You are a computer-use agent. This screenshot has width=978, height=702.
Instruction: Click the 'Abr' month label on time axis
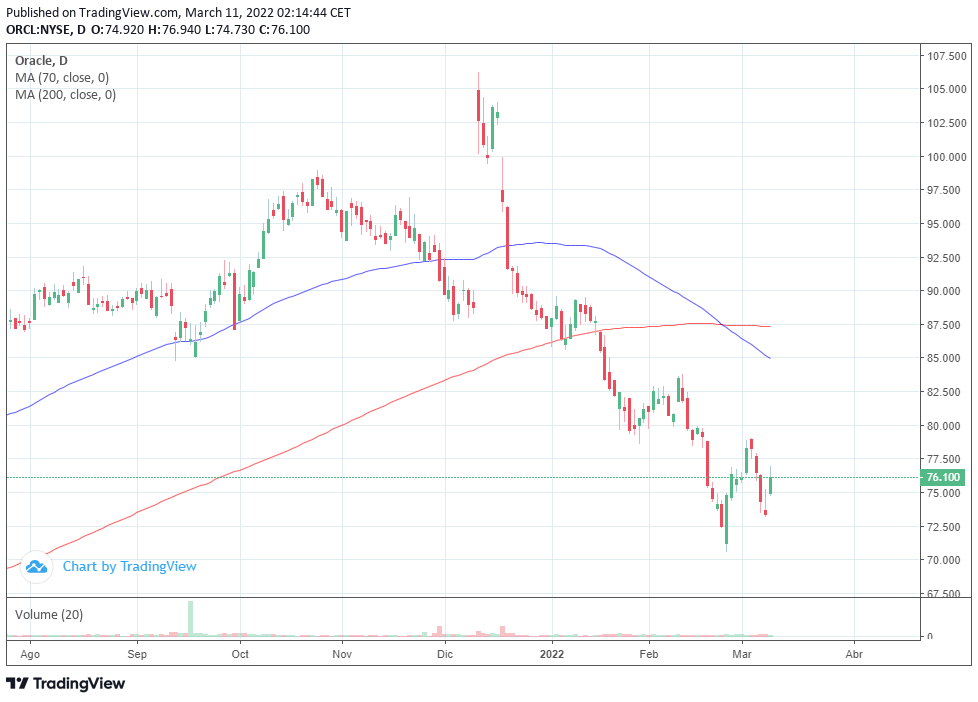(854, 654)
